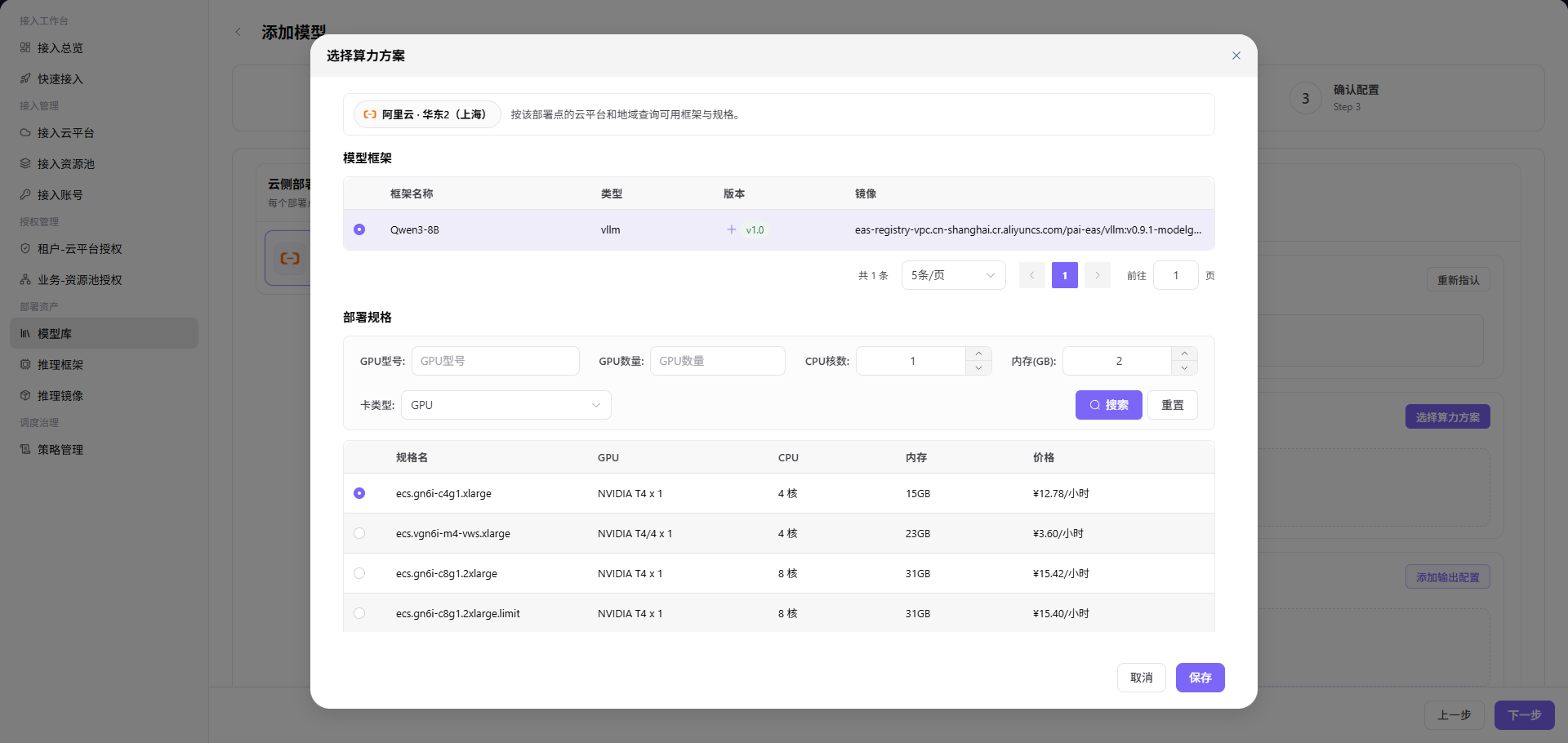1568x743 pixels.
Task: Click the Aliyun logo in region tag
Action: coord(370,114)
